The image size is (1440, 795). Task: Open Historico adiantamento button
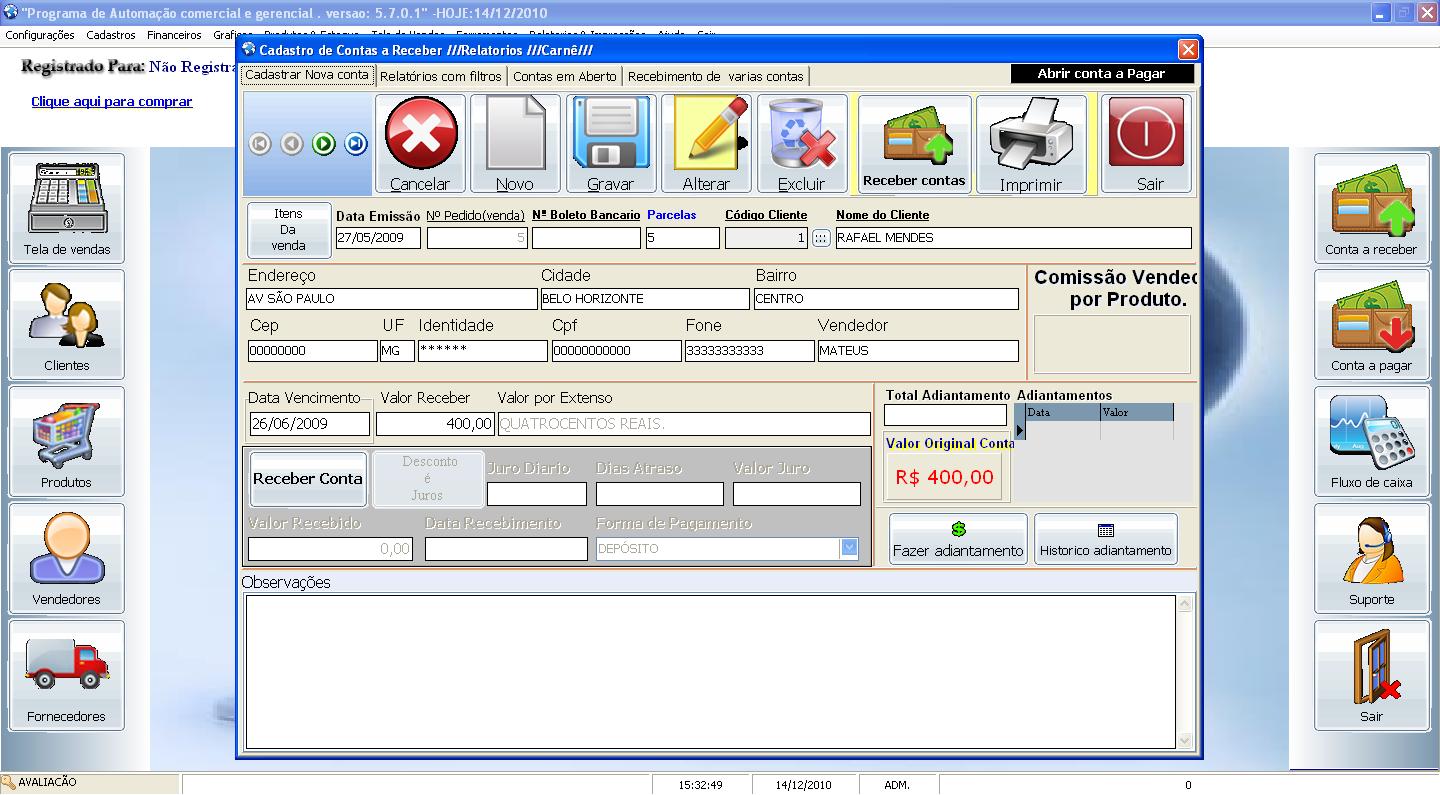[x=1105, y=540]
